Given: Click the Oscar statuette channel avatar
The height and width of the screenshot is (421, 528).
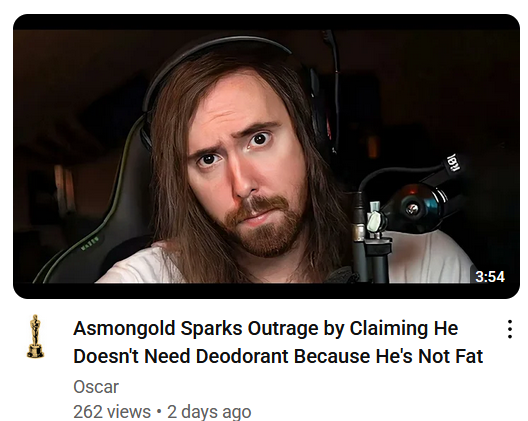Looking at the screenshot, I should click(x=35, y=336).
